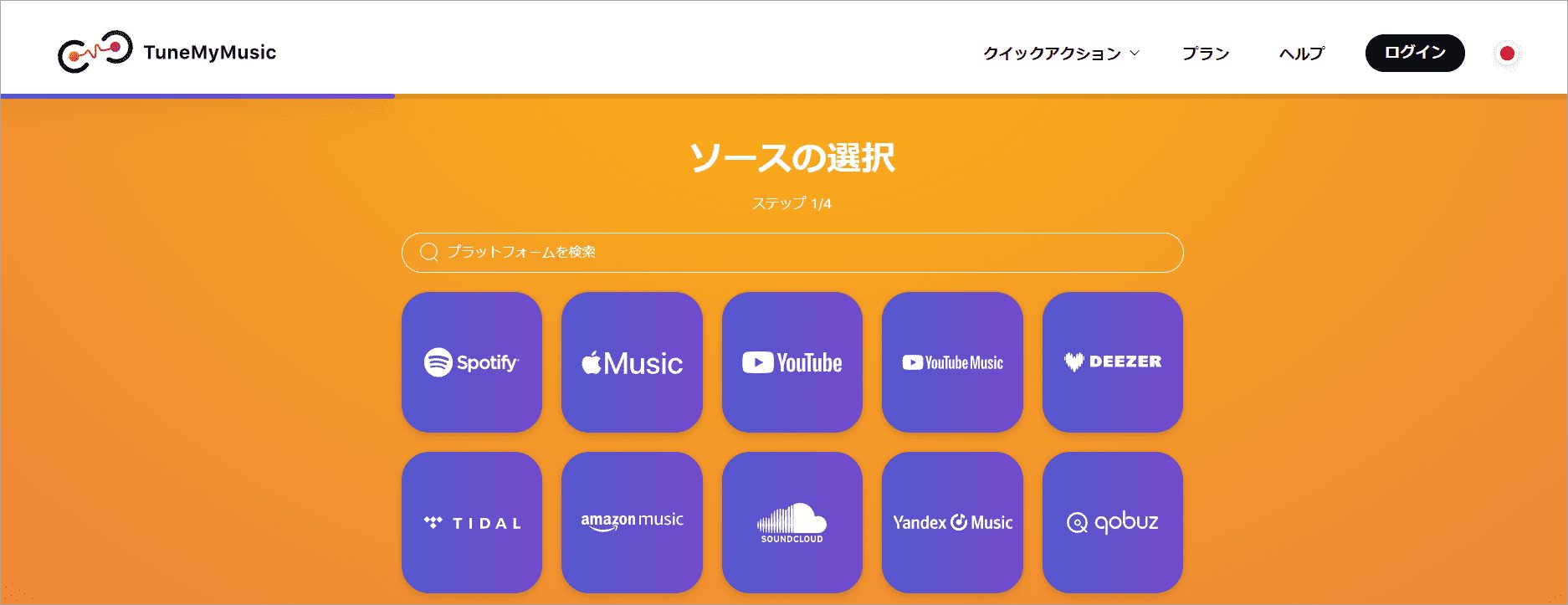The height and width of the screenshot is (605, 1568).
Task: Click the TuneMyMusic logo
Action: (x=167, y=52)
